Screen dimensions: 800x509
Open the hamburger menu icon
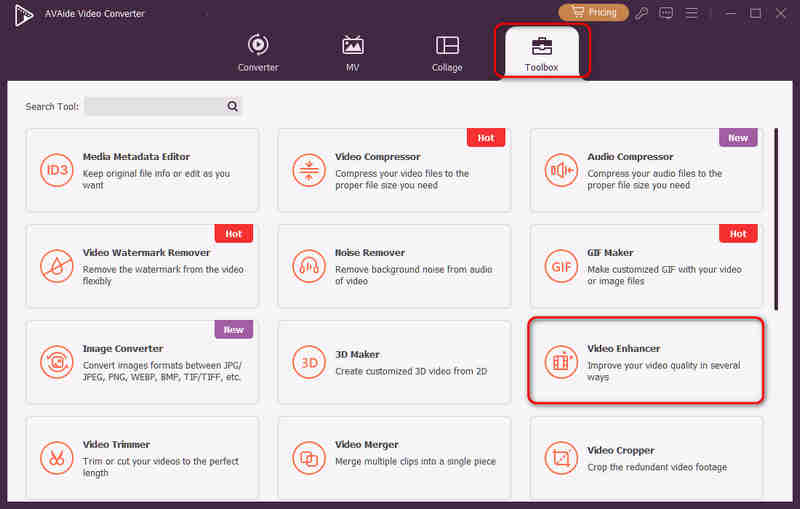click(x=691, y=13)
